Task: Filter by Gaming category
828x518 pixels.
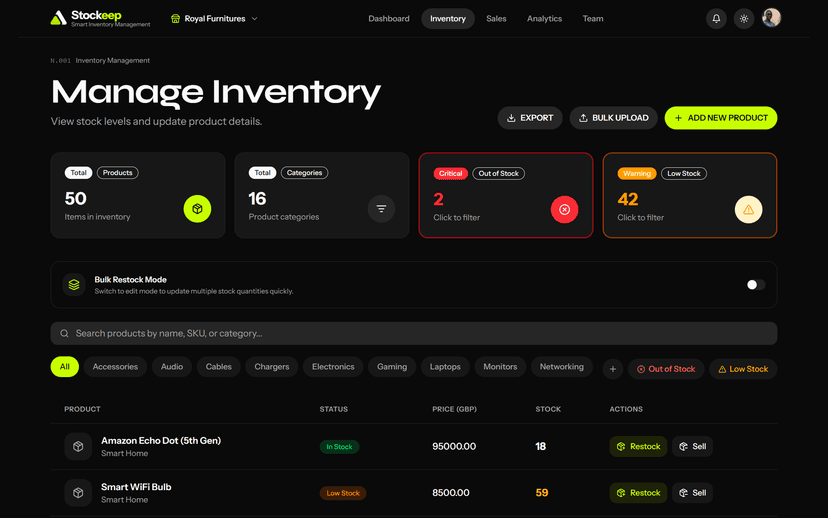Action: click(392, 366)
